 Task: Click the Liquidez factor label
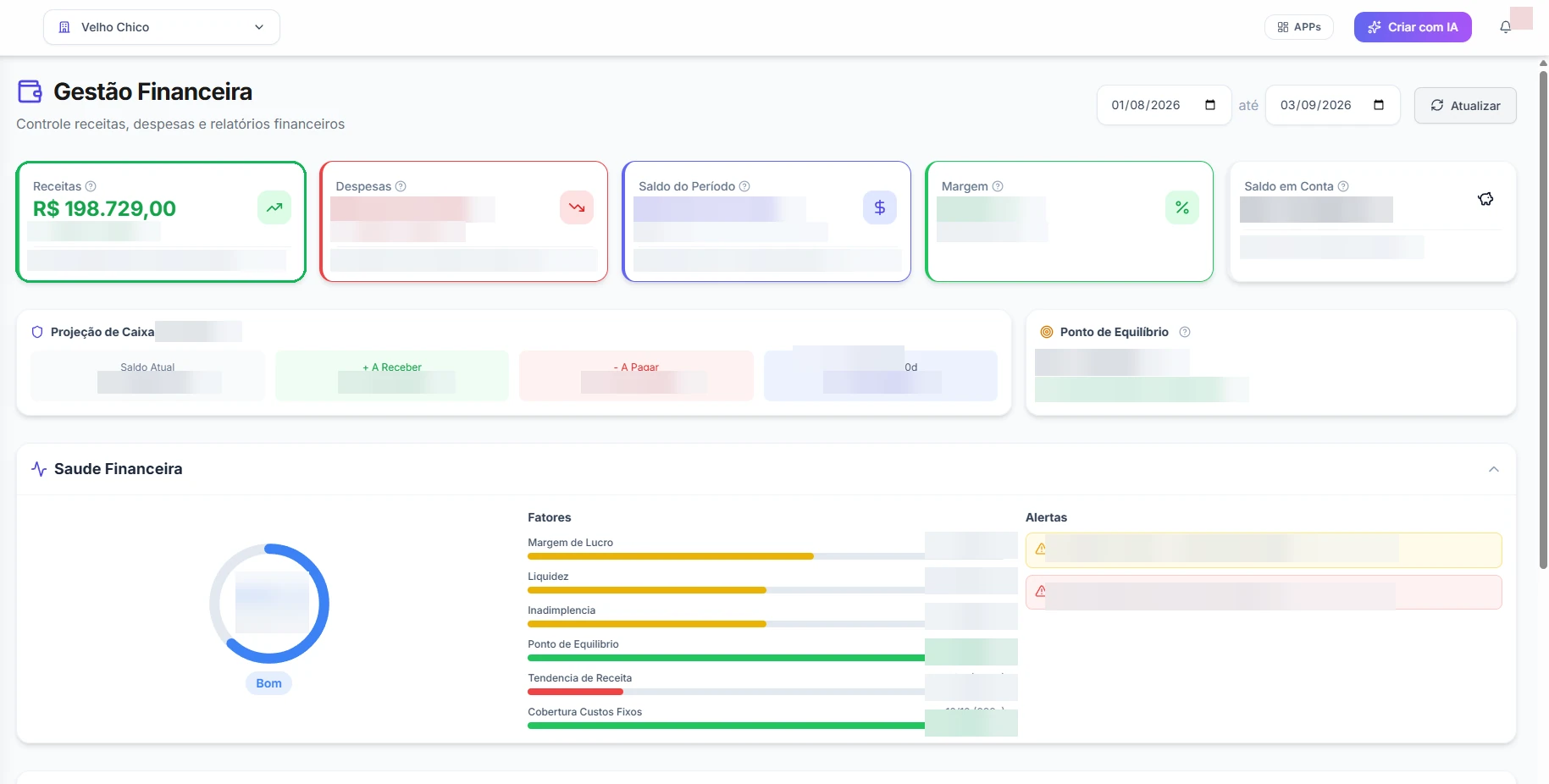[x=548, y=577]
